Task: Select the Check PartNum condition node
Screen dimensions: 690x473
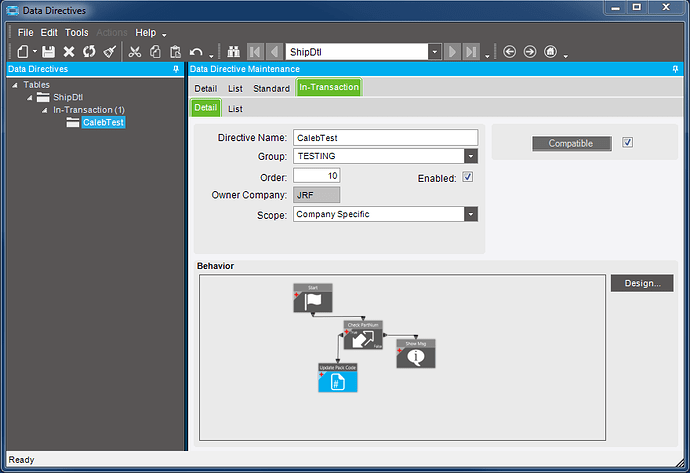Action: coord(363,335)
